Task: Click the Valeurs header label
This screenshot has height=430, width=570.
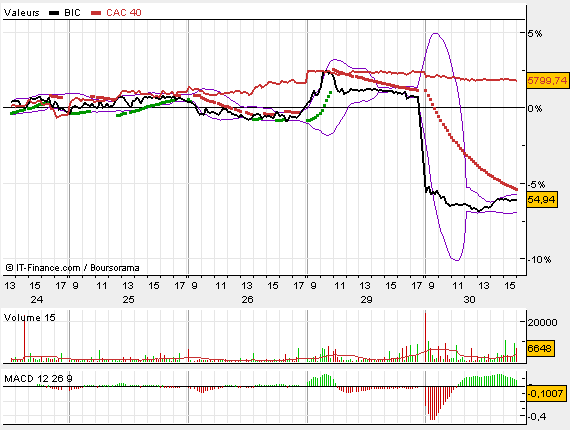Action: (21, 13)
